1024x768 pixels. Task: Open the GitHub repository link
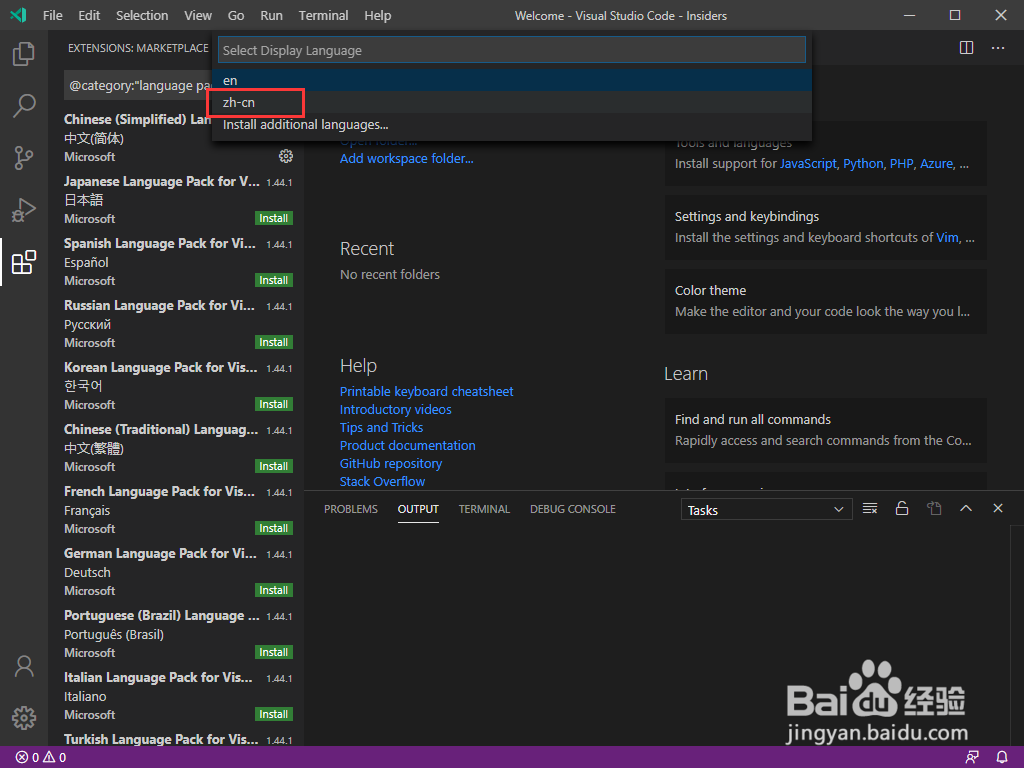point(391,464)
